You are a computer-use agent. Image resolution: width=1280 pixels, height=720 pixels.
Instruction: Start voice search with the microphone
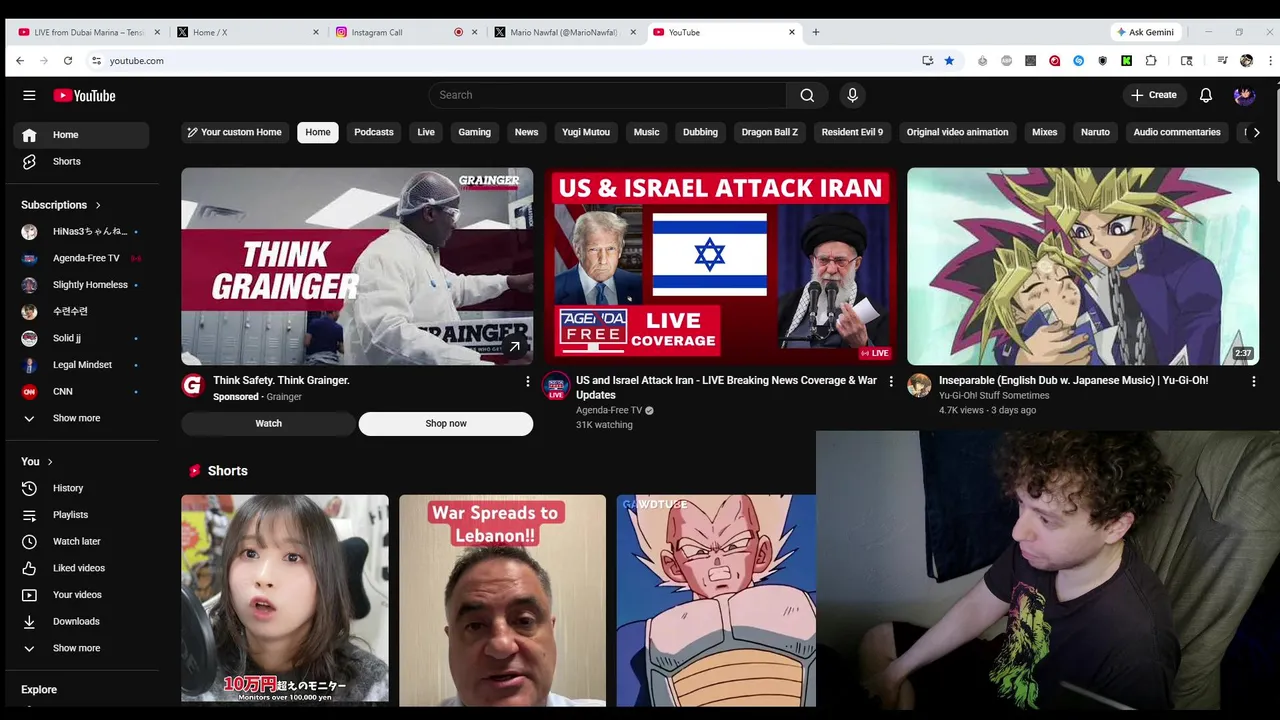coord(852,95)
